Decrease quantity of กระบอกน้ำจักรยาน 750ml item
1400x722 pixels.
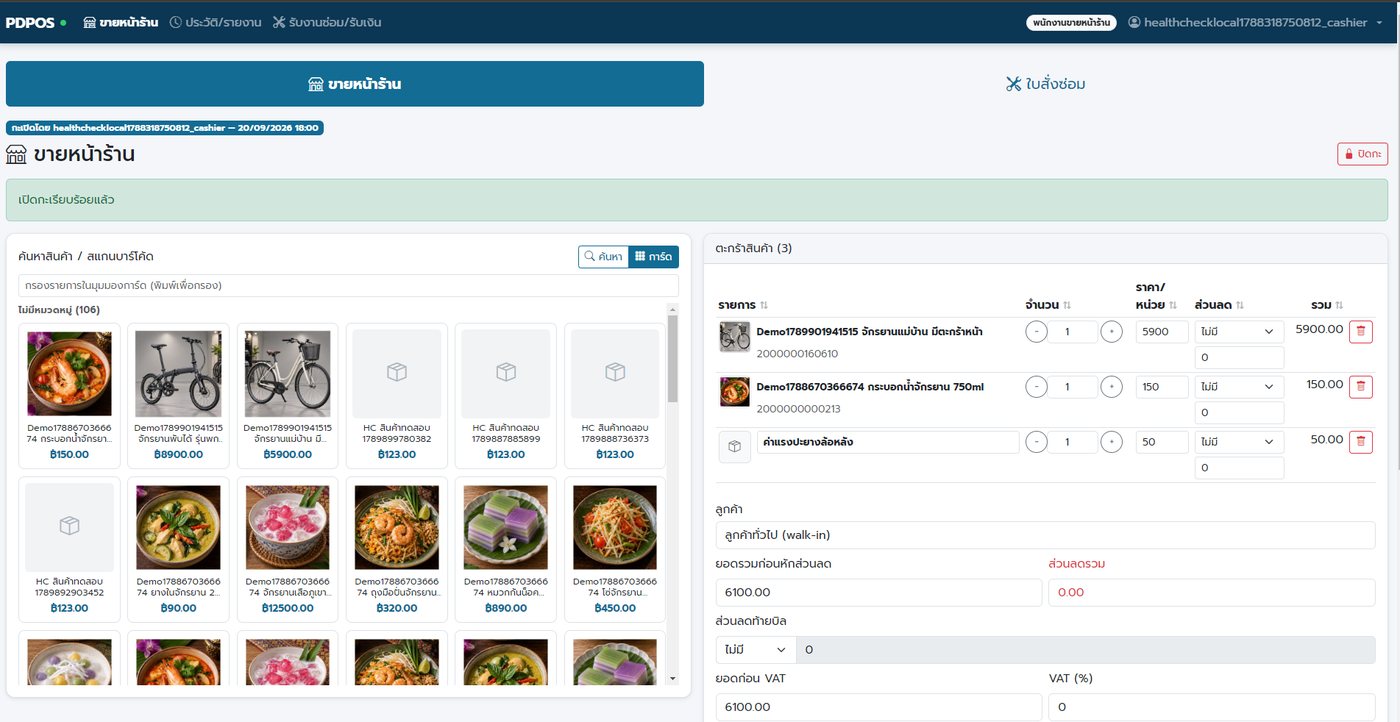click(1037, 387)
